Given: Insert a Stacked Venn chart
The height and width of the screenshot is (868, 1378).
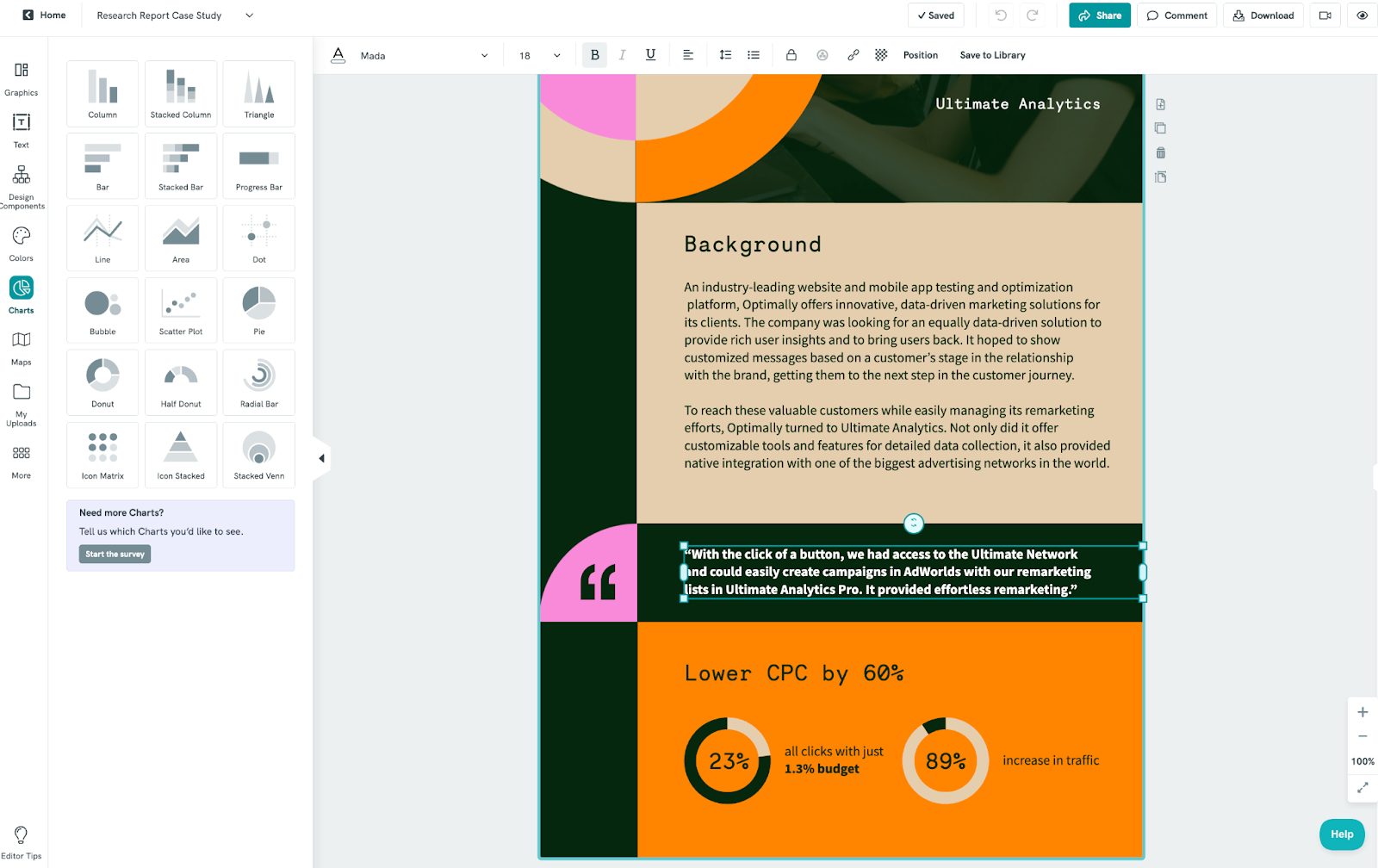Looking at the screenshot, I should [259, 455].
